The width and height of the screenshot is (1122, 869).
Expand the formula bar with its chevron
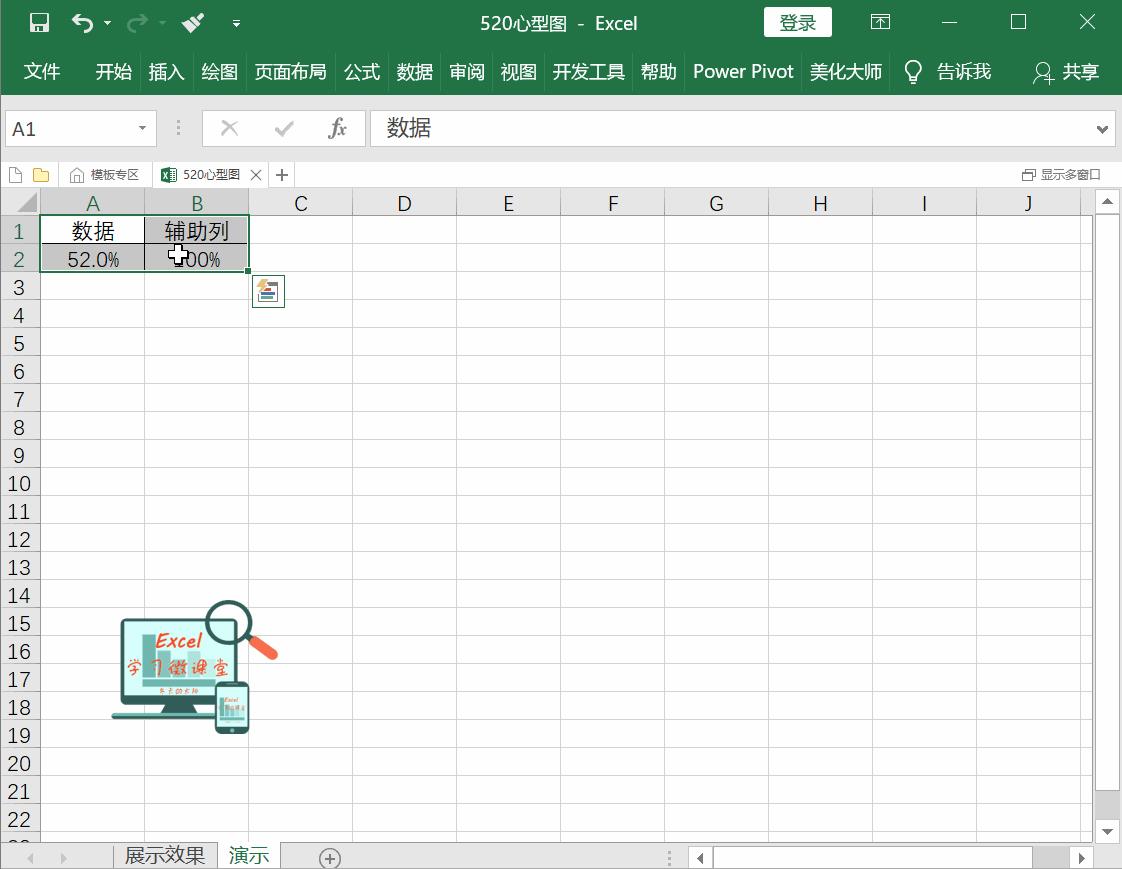click(1101, 128)
